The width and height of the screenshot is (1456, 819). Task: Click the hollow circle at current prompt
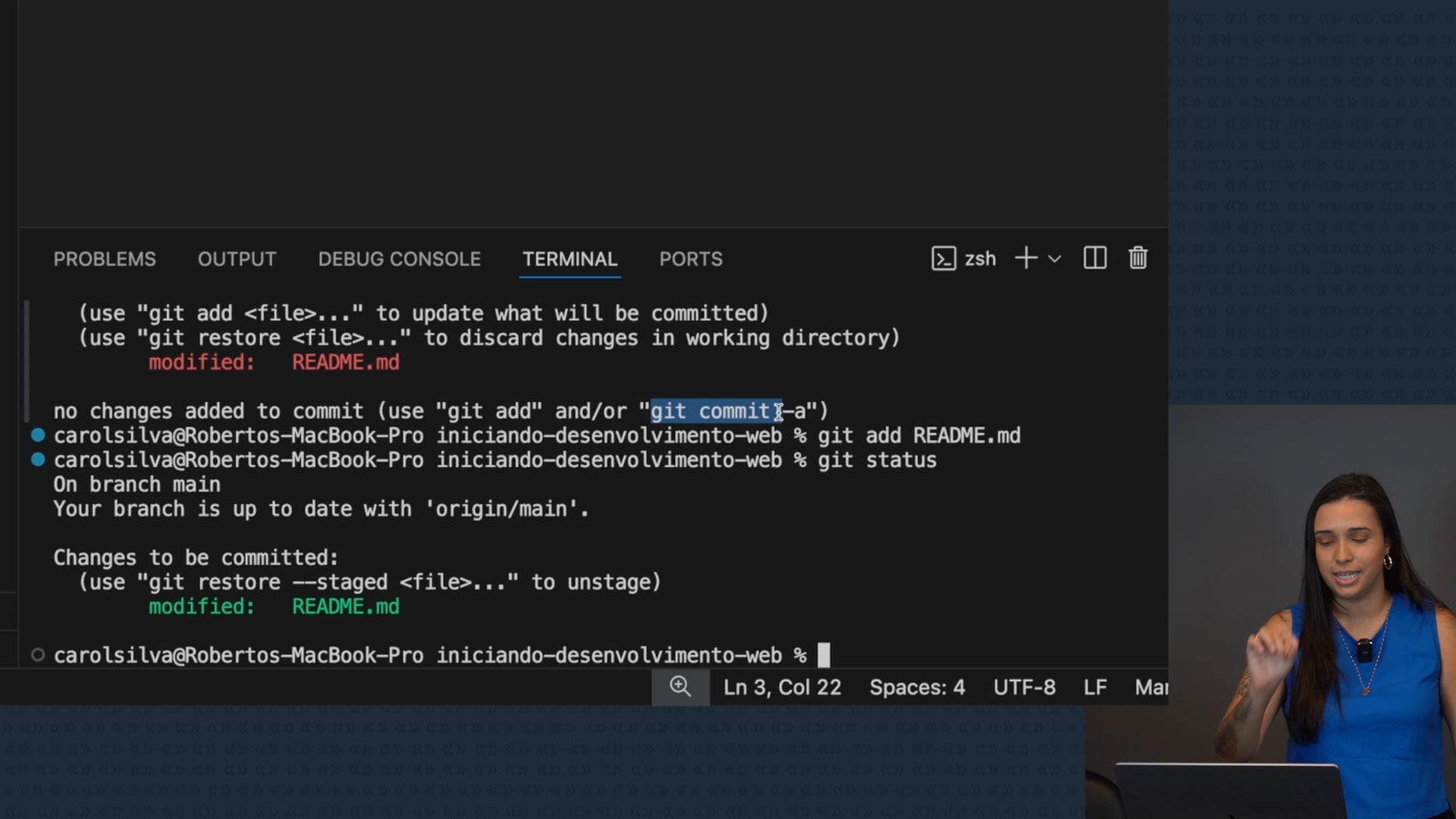(x=38, y=655)
